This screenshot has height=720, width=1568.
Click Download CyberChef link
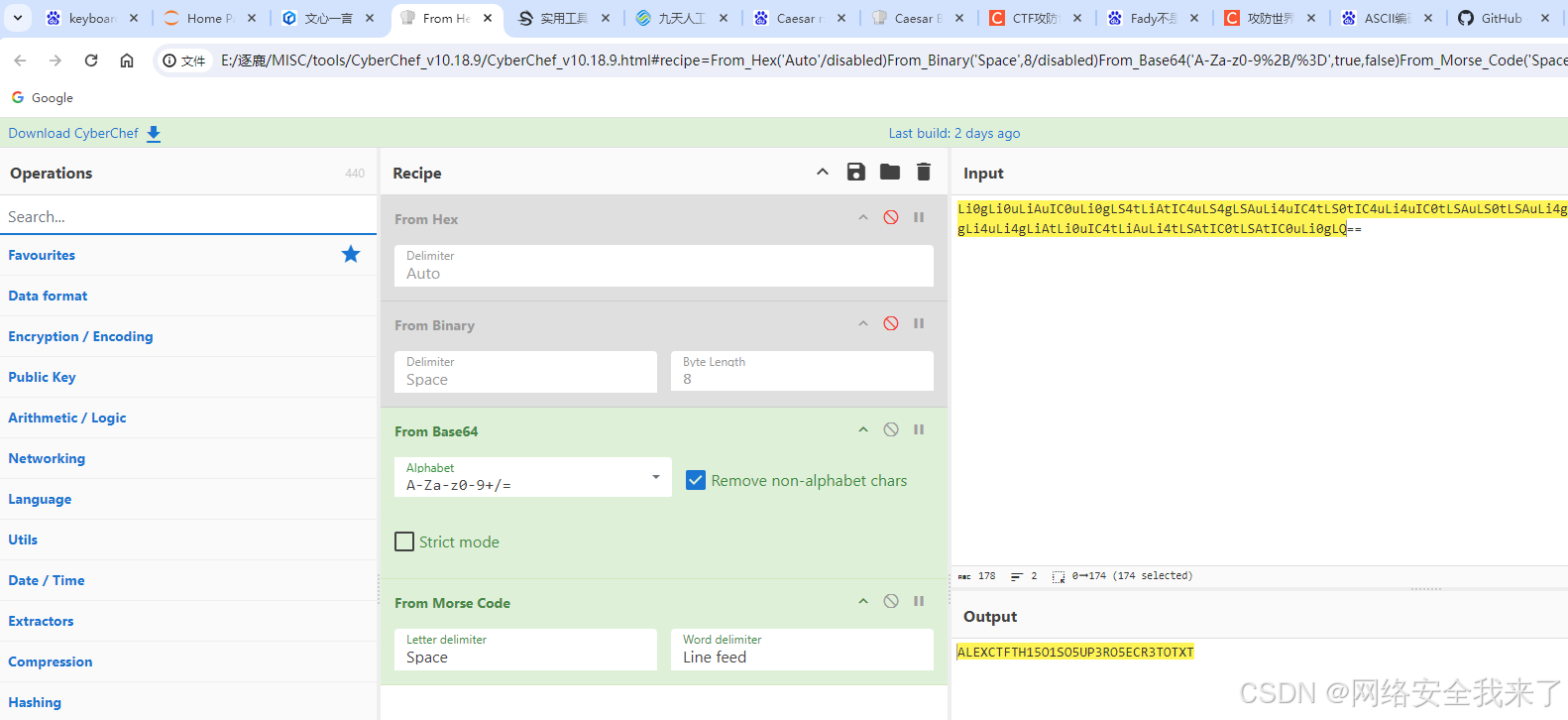click(x=73, y=133)
